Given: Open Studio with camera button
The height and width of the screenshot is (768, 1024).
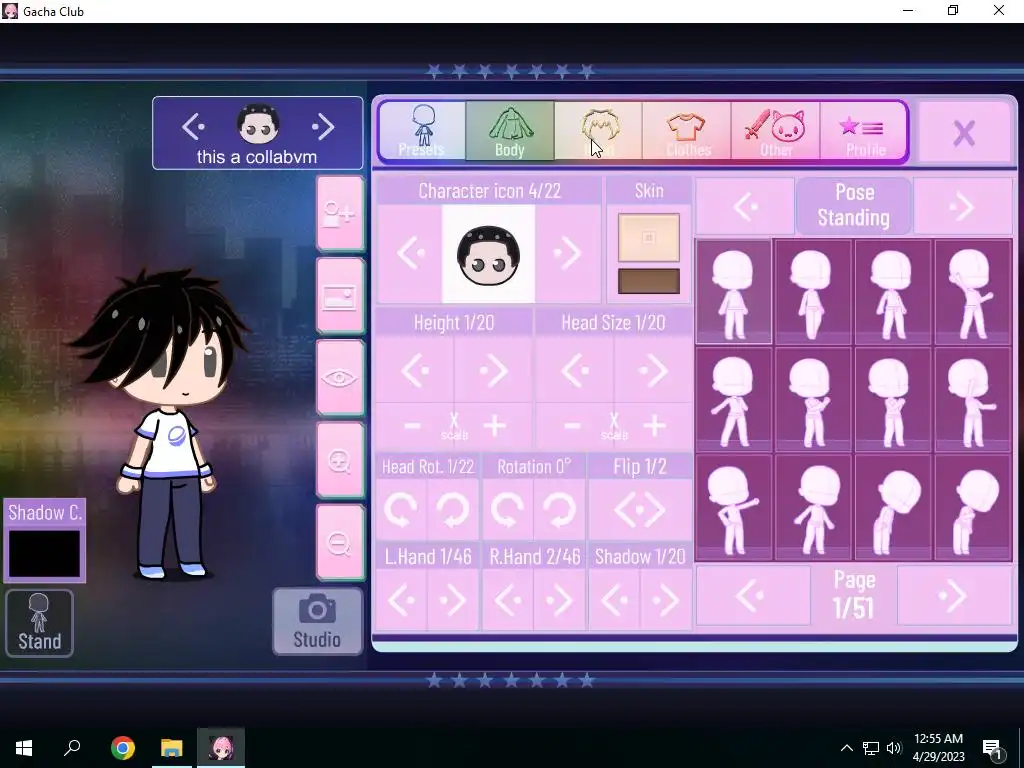Looking at the screenshot, I should [317, 621].
